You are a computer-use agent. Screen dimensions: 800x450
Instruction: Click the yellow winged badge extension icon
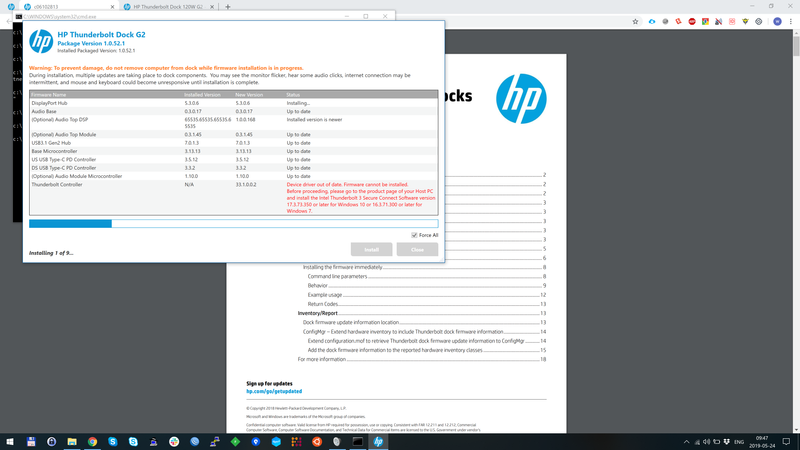745,21
